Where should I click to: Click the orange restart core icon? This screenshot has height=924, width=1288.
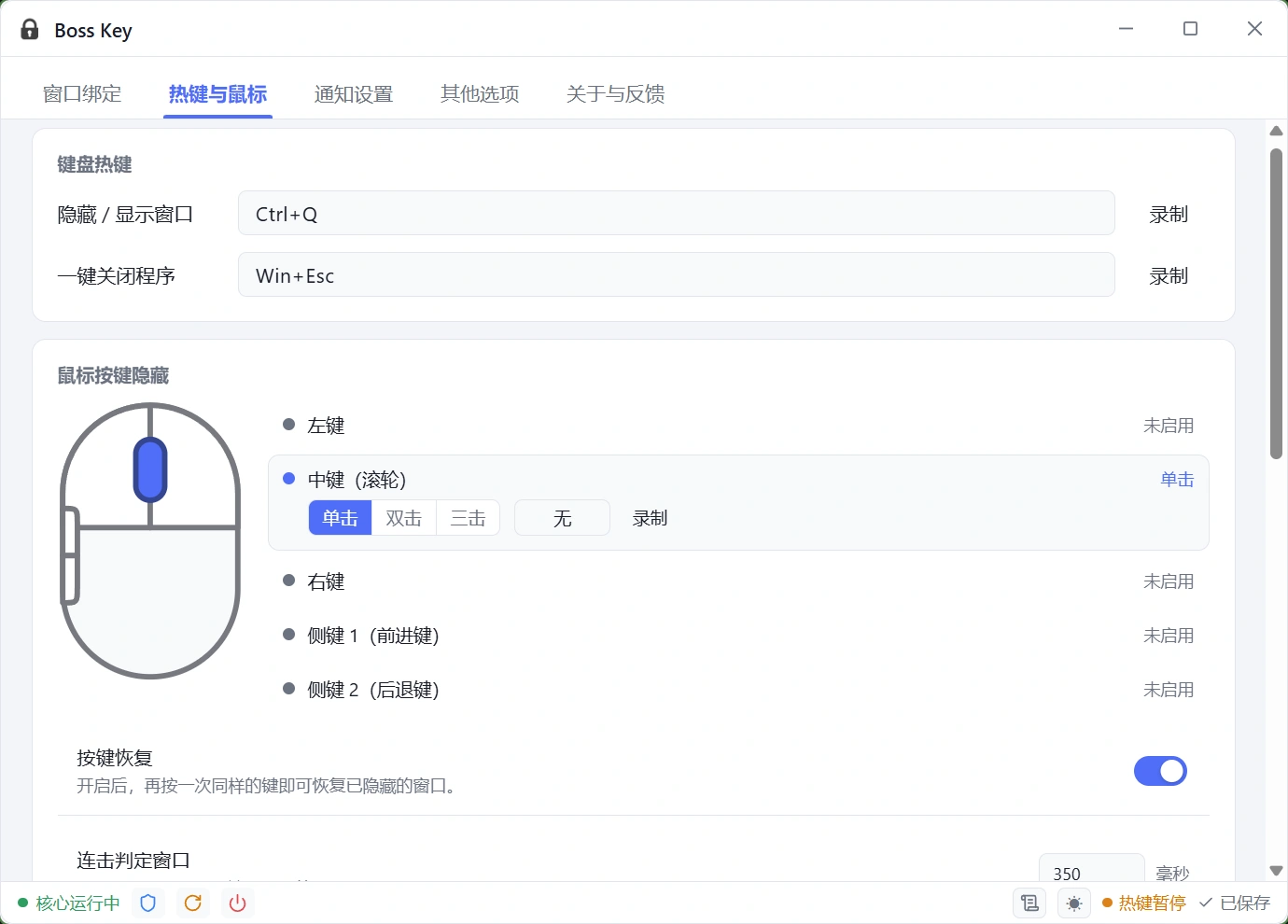point(193,903)
